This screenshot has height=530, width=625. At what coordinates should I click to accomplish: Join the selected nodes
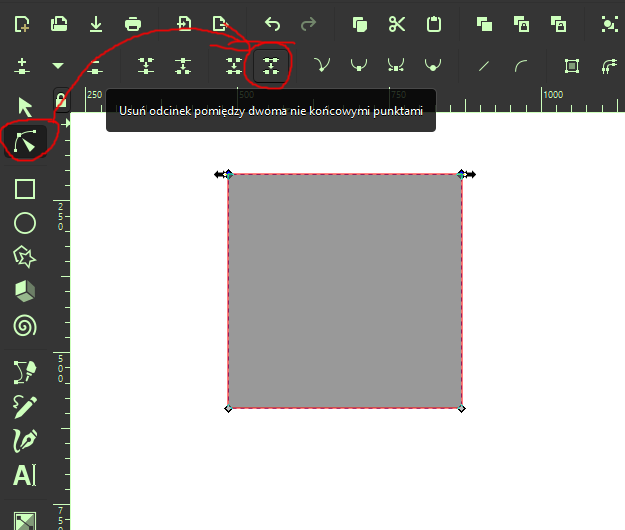tap(146, 66)
